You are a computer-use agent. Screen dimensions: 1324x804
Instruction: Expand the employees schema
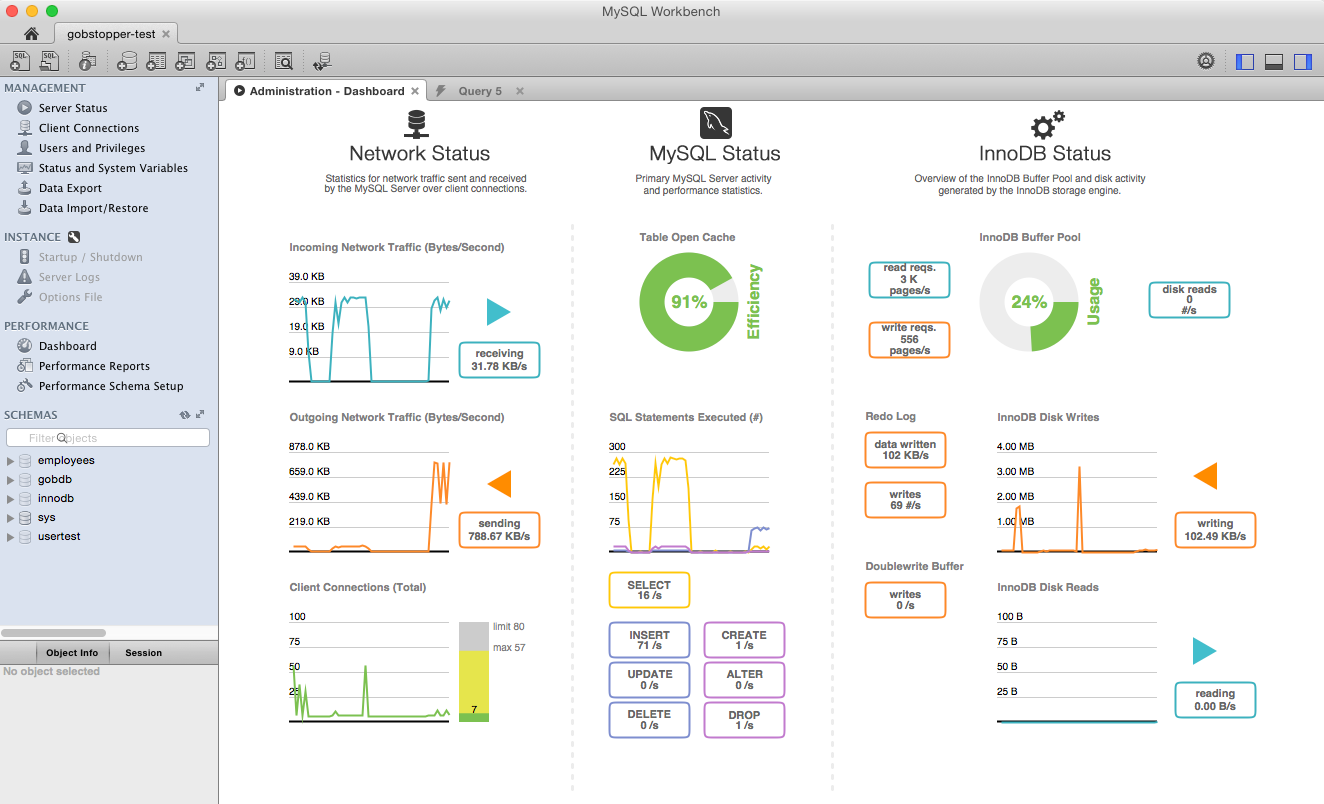coord(9,460)
